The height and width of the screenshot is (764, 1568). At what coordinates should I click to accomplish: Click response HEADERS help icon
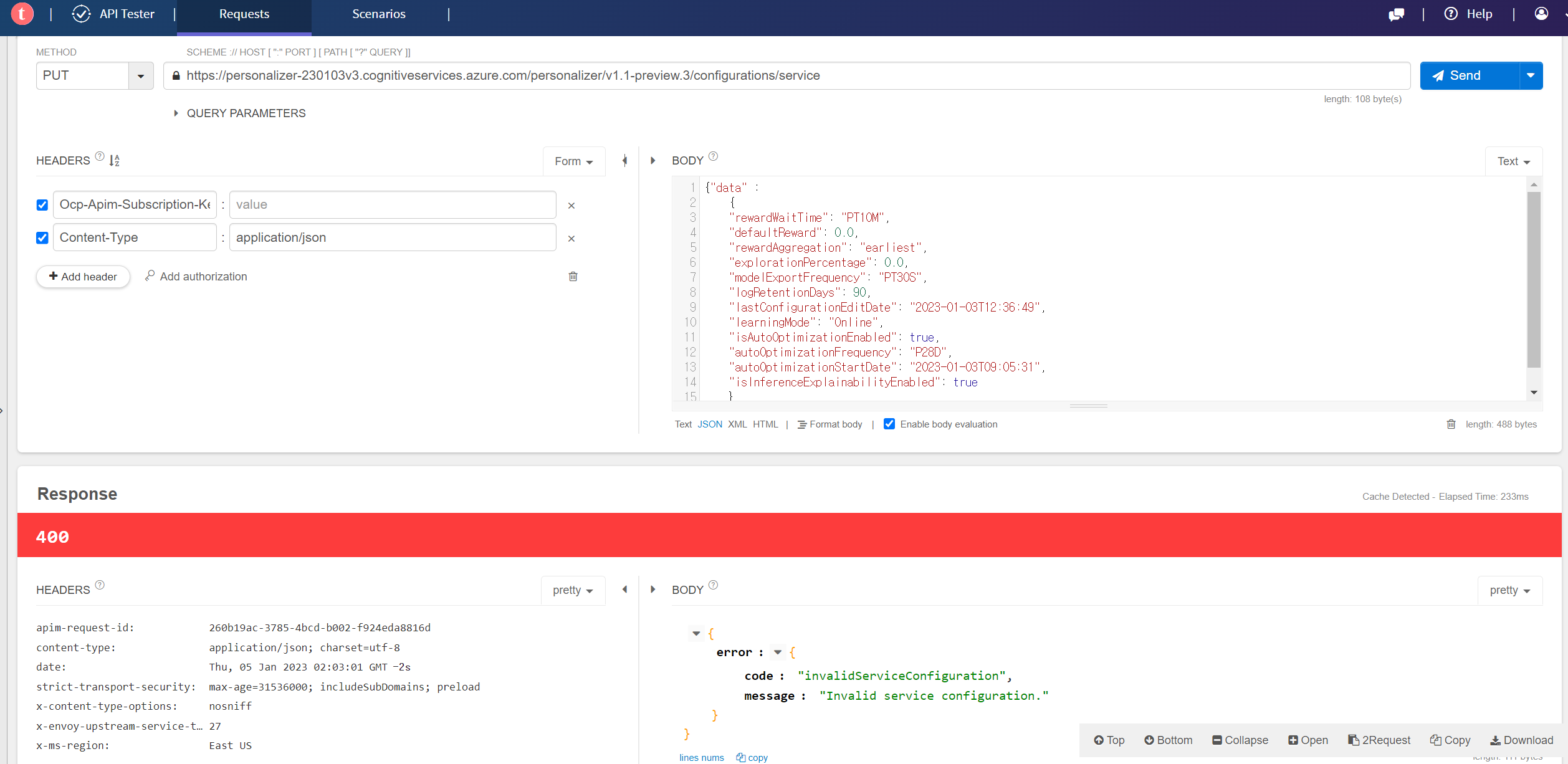100,585
